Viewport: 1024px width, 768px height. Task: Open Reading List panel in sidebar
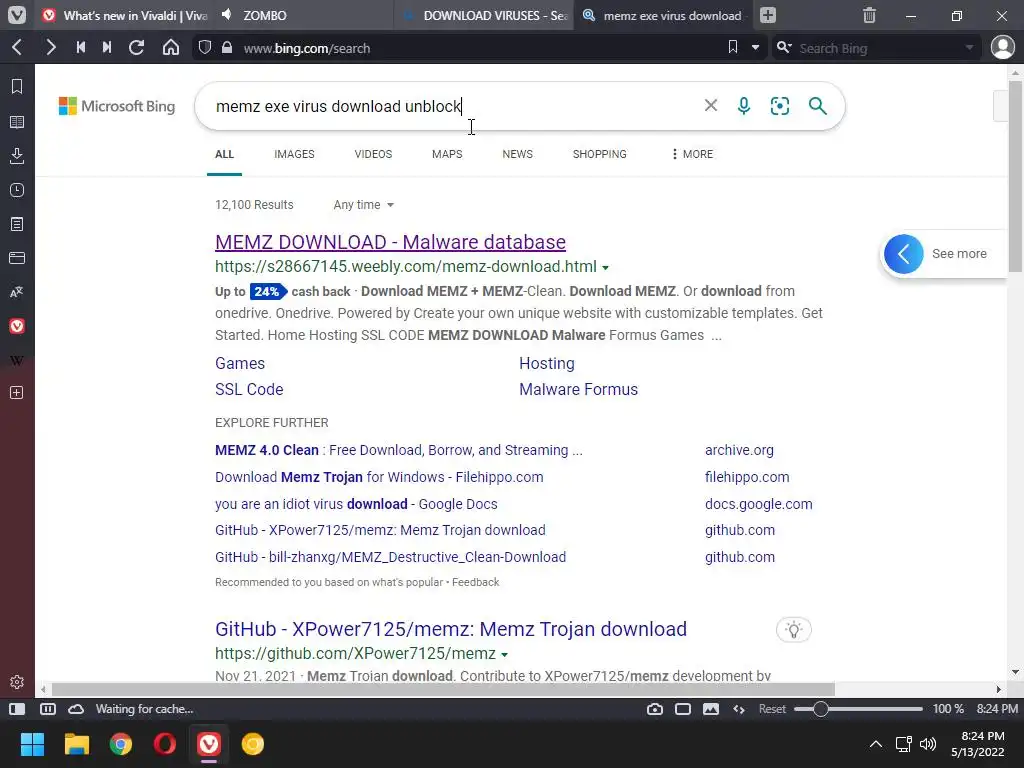[x=17, y=122]
